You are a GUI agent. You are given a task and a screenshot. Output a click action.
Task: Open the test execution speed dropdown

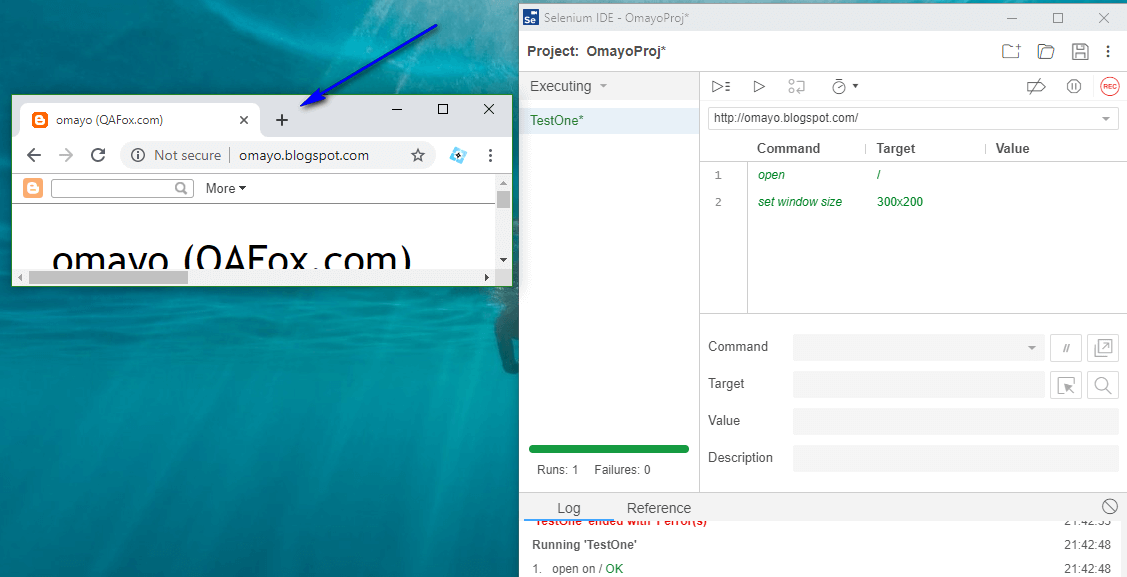(x=845, y=86)
